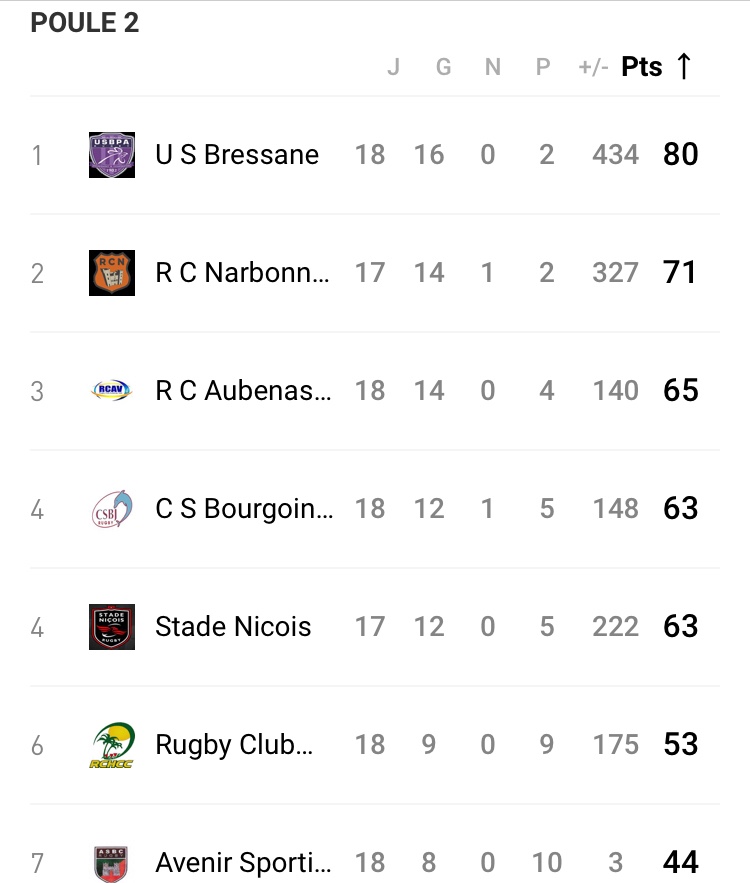Click the C S Bourgoin CSBJ logo
Screen dimensions: 750x883
click(x=111, y=509)
